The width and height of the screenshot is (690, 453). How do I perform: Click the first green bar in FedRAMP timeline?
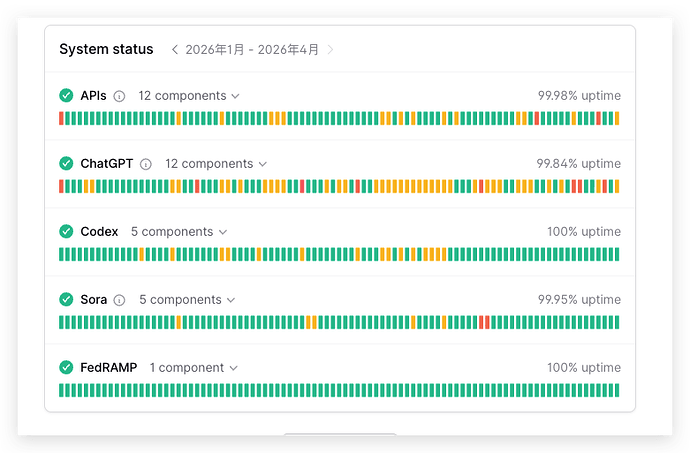pyautogui.click(x=61, y=390)
